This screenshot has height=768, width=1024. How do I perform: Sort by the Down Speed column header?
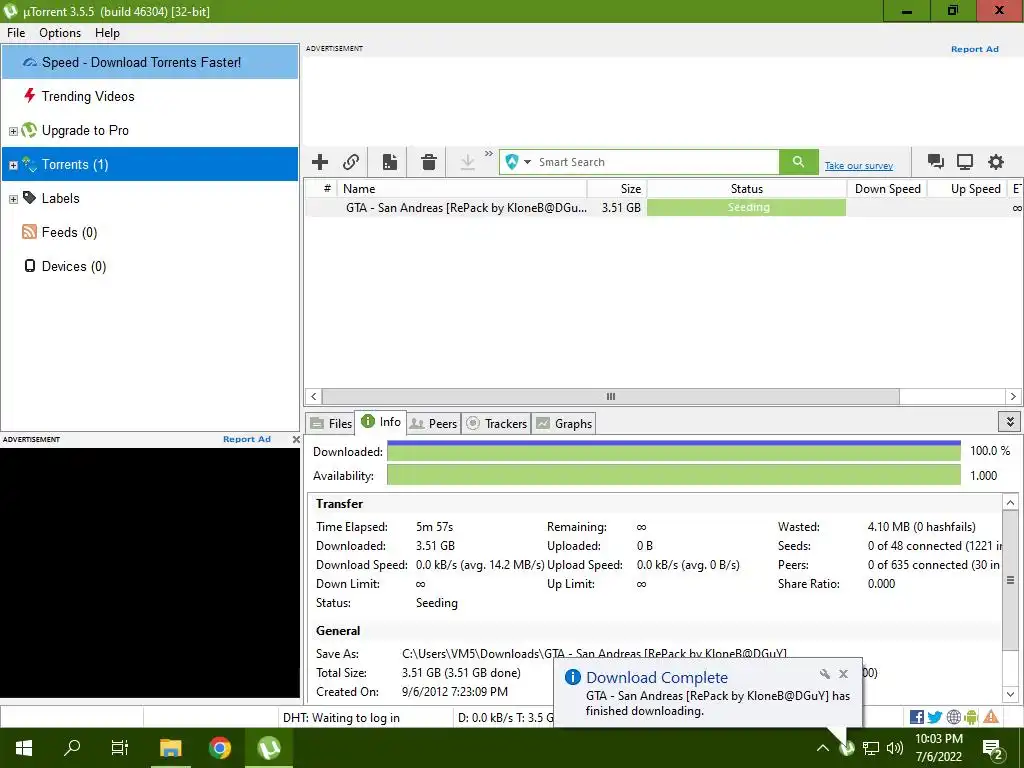pos(887,189)
